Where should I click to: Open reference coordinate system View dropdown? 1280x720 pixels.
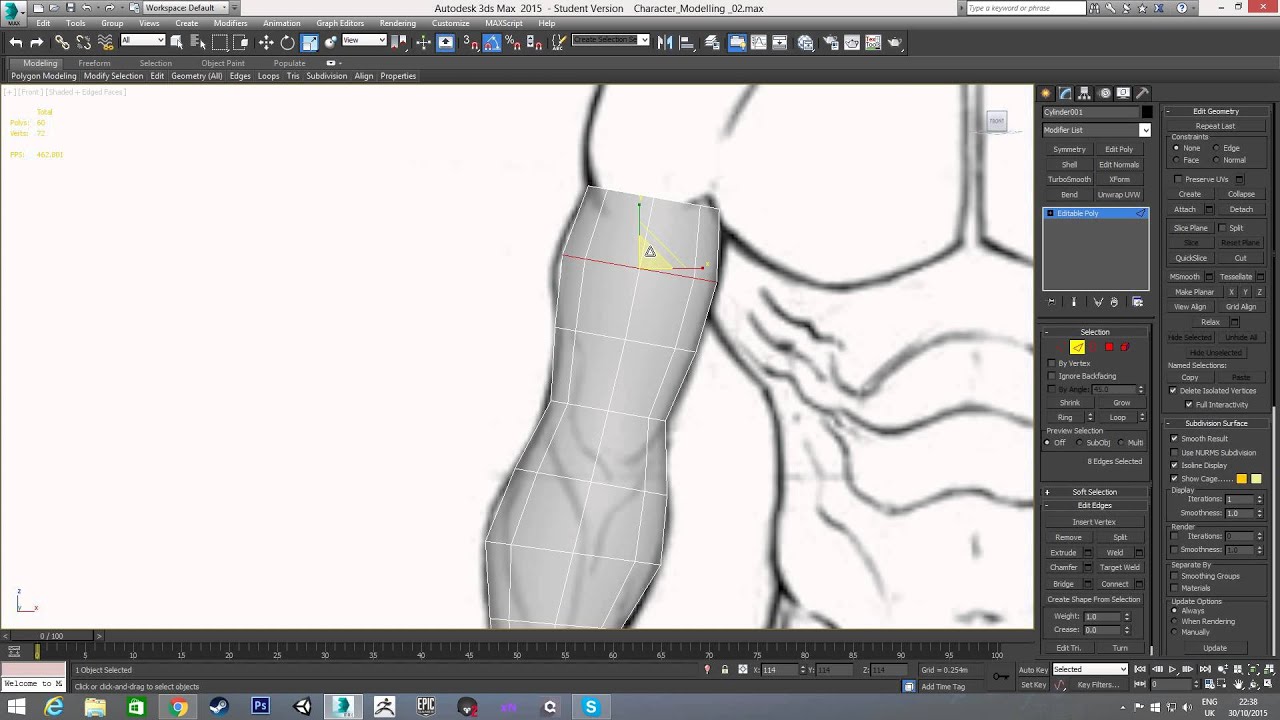[364, 40]
